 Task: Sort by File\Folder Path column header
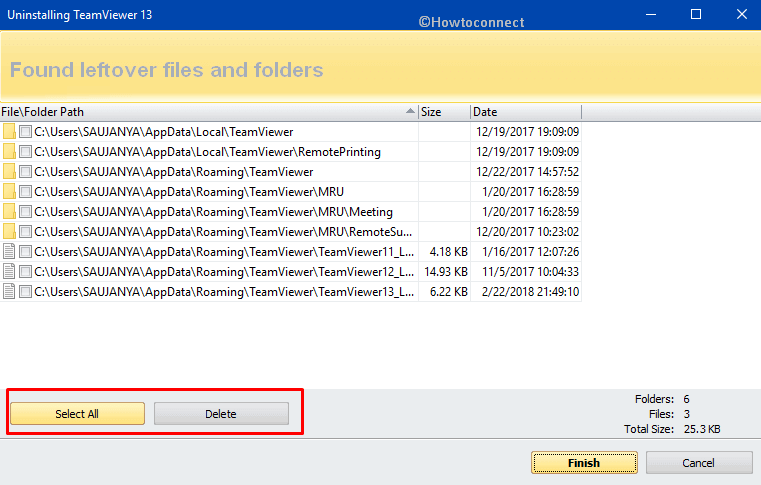(209, 112)
